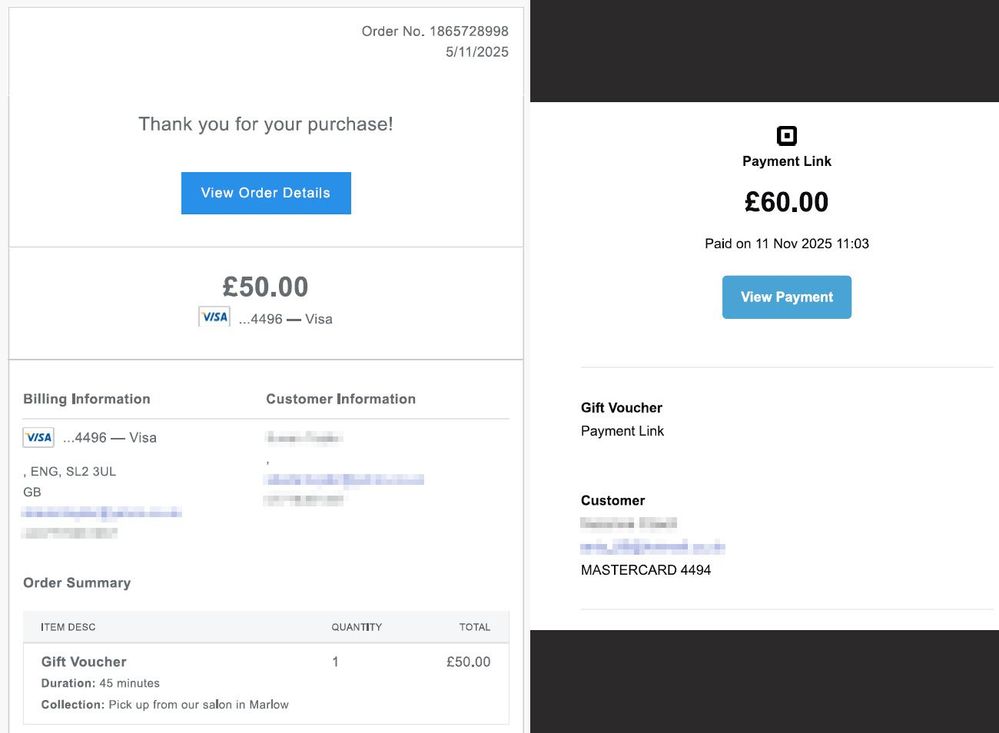Click the MASTERCARD 4494 text

tap(645, 570)
